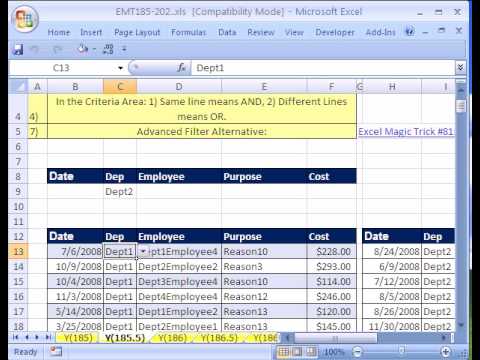Screen dimensions: 480x360
Task: Open the data validation dropdown arrow beside C13
Action: pos(143,251)
